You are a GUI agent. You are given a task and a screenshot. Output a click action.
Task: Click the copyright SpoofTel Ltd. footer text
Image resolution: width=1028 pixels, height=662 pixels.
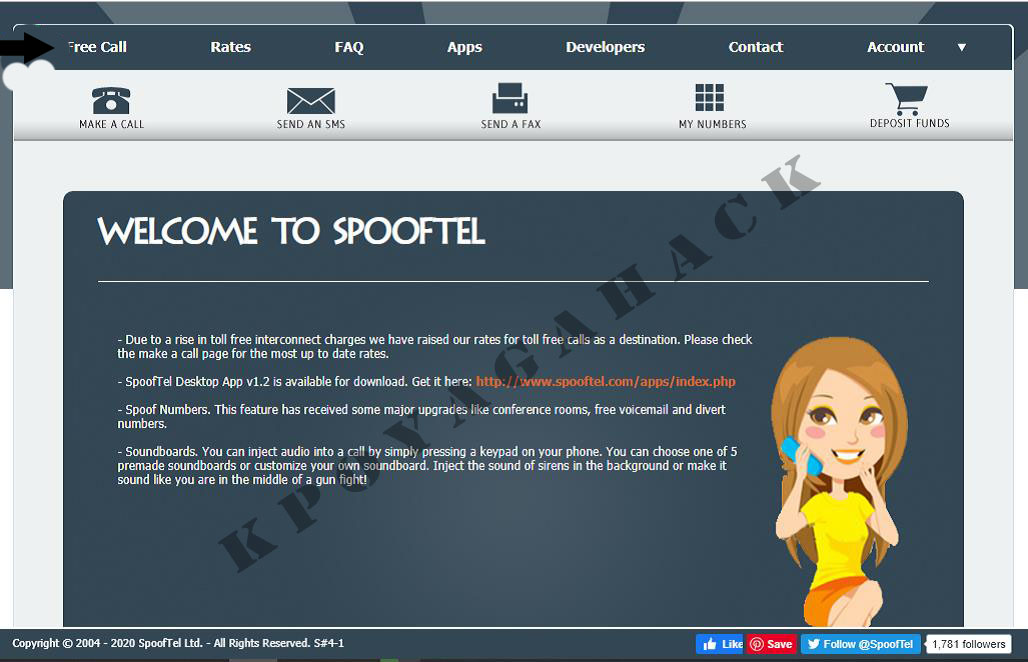tap(178, 643)
